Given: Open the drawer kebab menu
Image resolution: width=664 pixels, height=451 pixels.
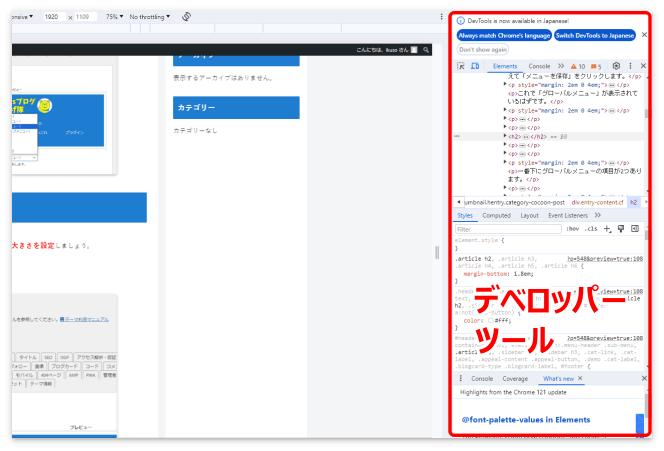Looking at the screenshot, I should coord(460,378).
